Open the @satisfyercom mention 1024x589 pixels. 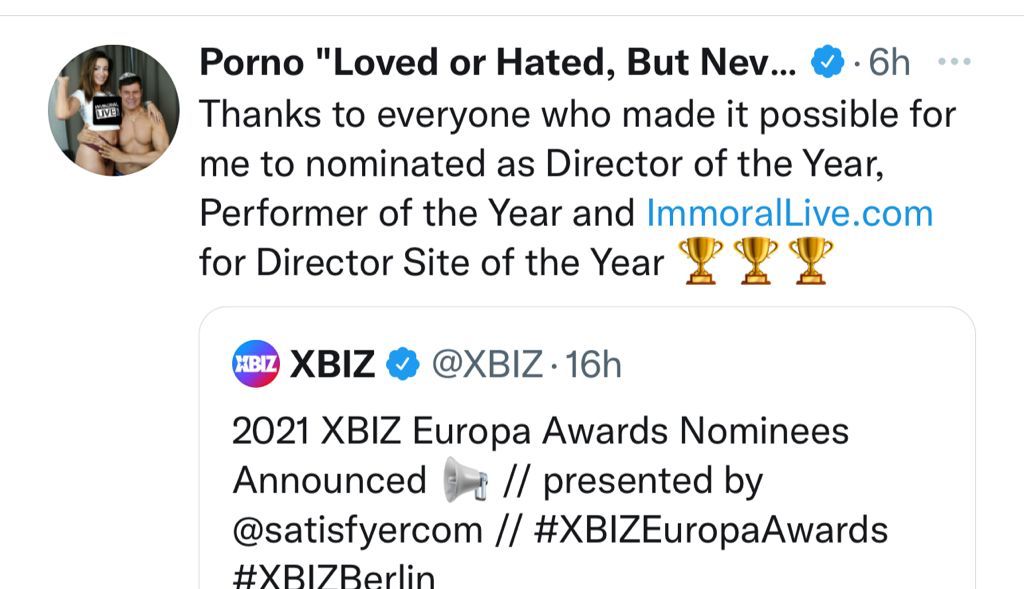point(357,530)
